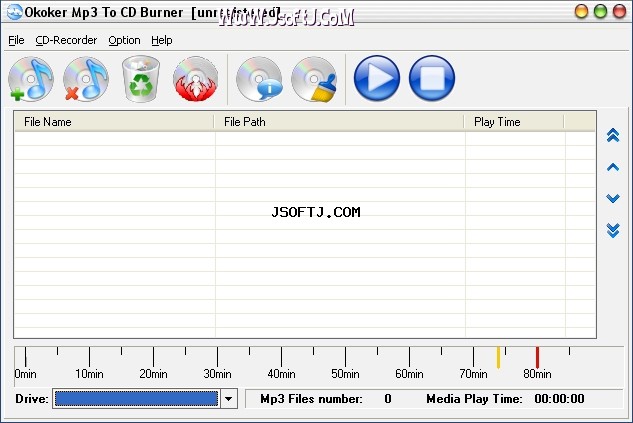The width and height of the screenshot is (633, 423).
Task: Click the Mp3 Files number label
Action: [311, 399]
